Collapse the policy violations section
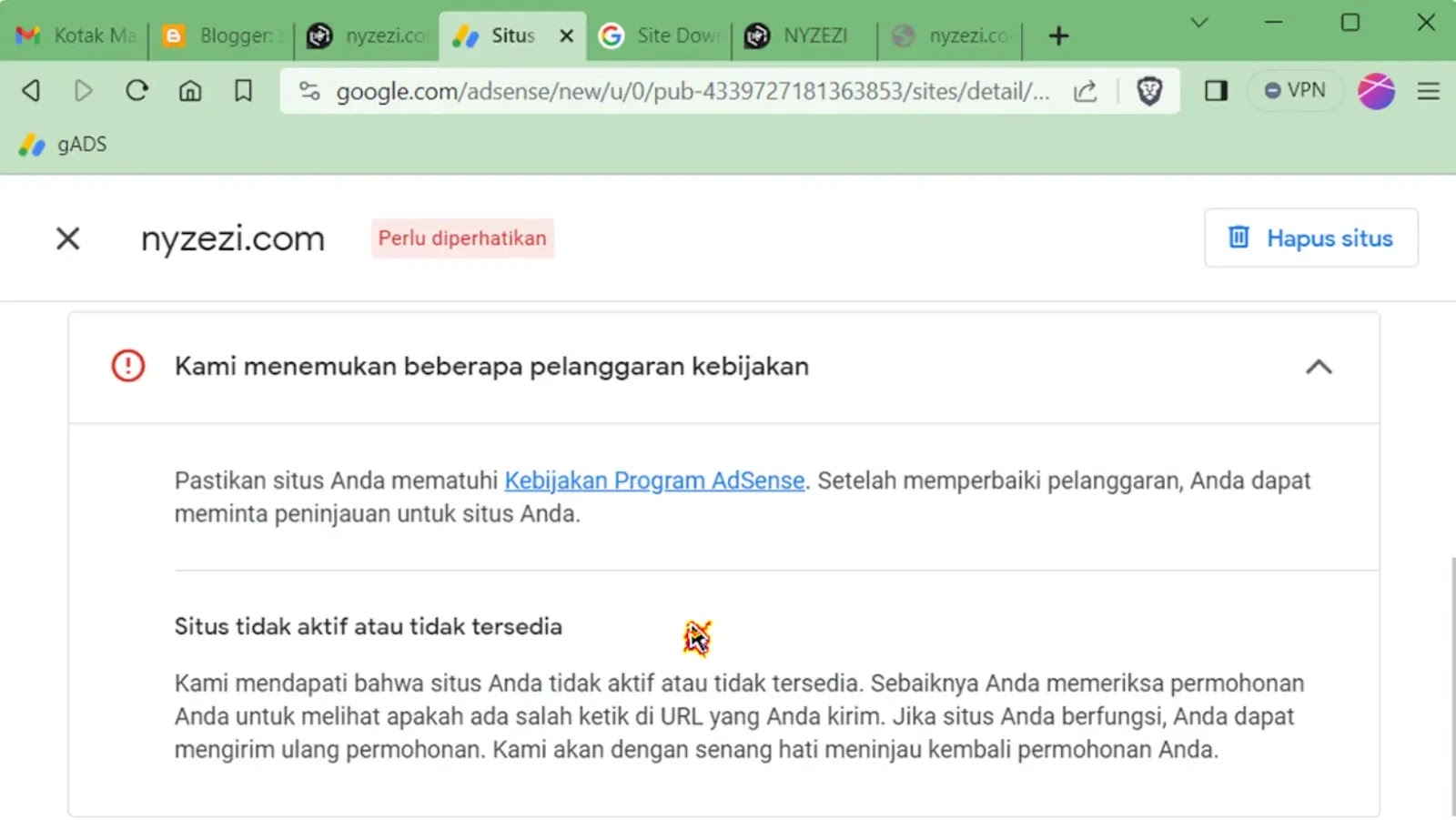Viewport: 1456px width, 820px height. (x=1319, y=367)
